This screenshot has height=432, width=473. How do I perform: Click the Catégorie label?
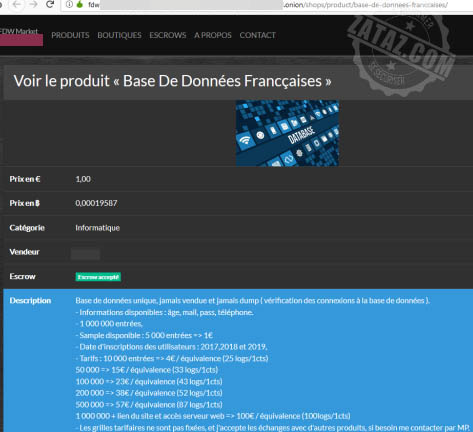pos(27,228)
